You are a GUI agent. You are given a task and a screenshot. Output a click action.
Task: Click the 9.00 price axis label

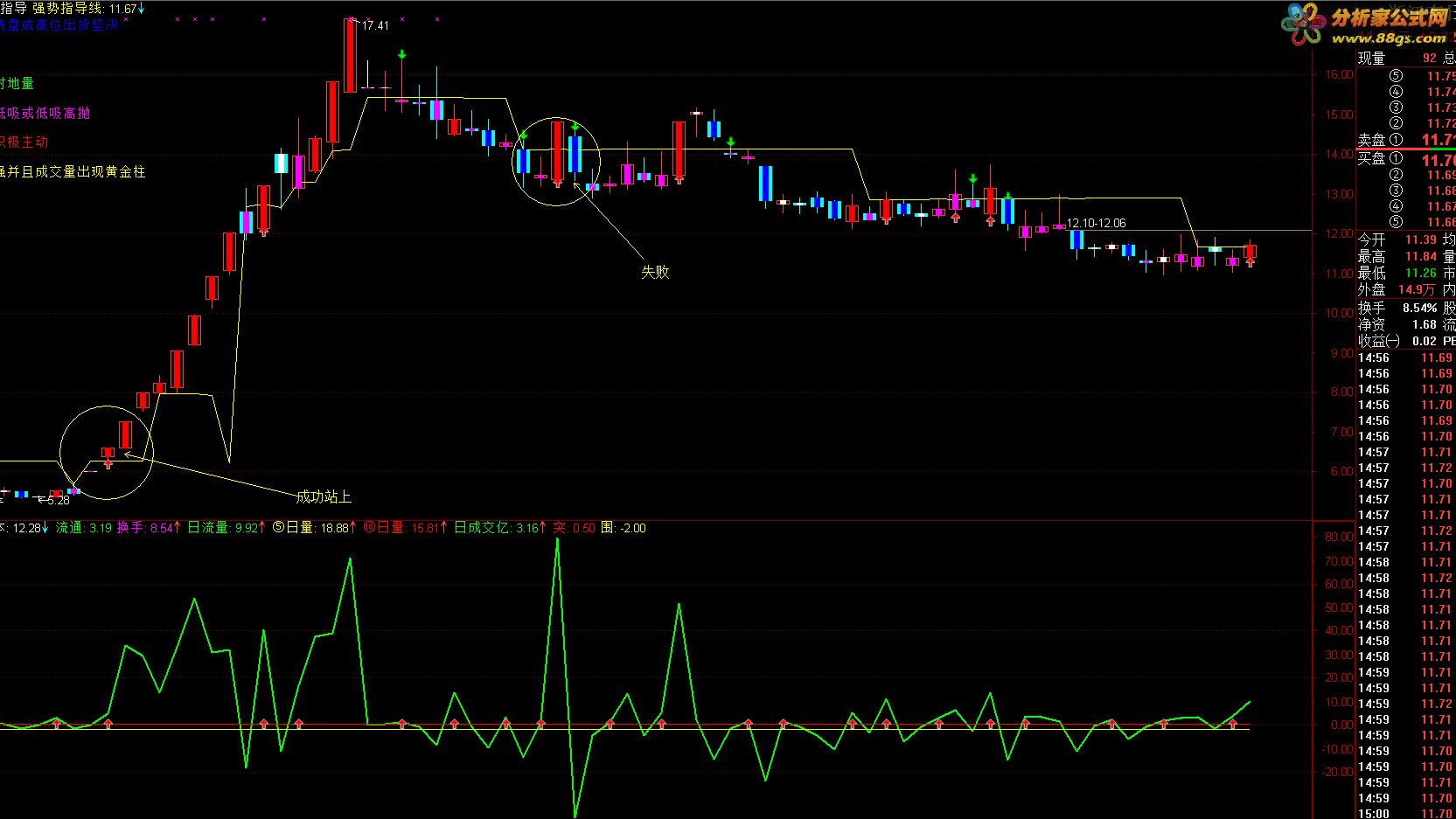point(1341,352)
